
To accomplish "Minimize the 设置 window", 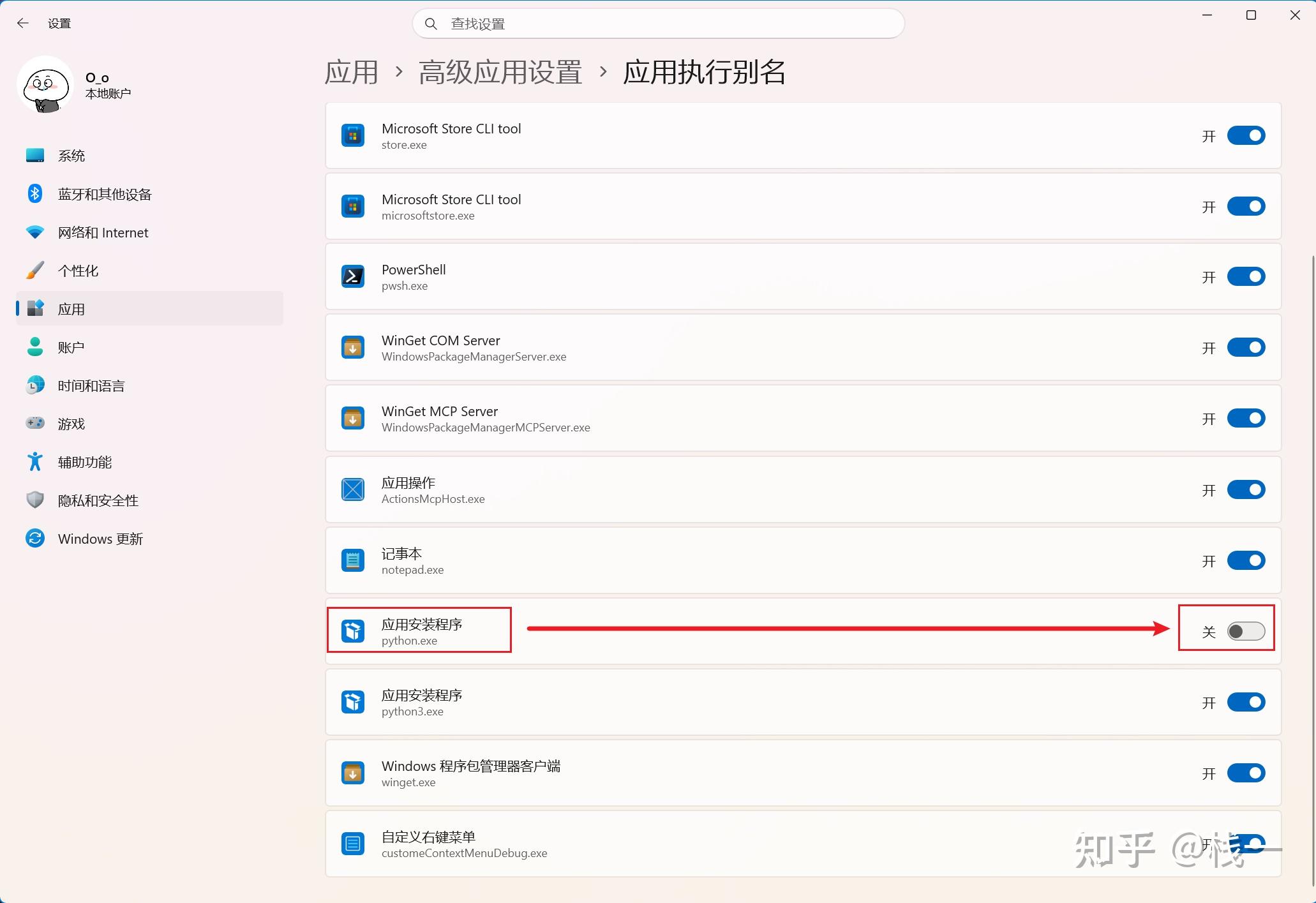I will pyautogui.click(x=1207, y=15).
